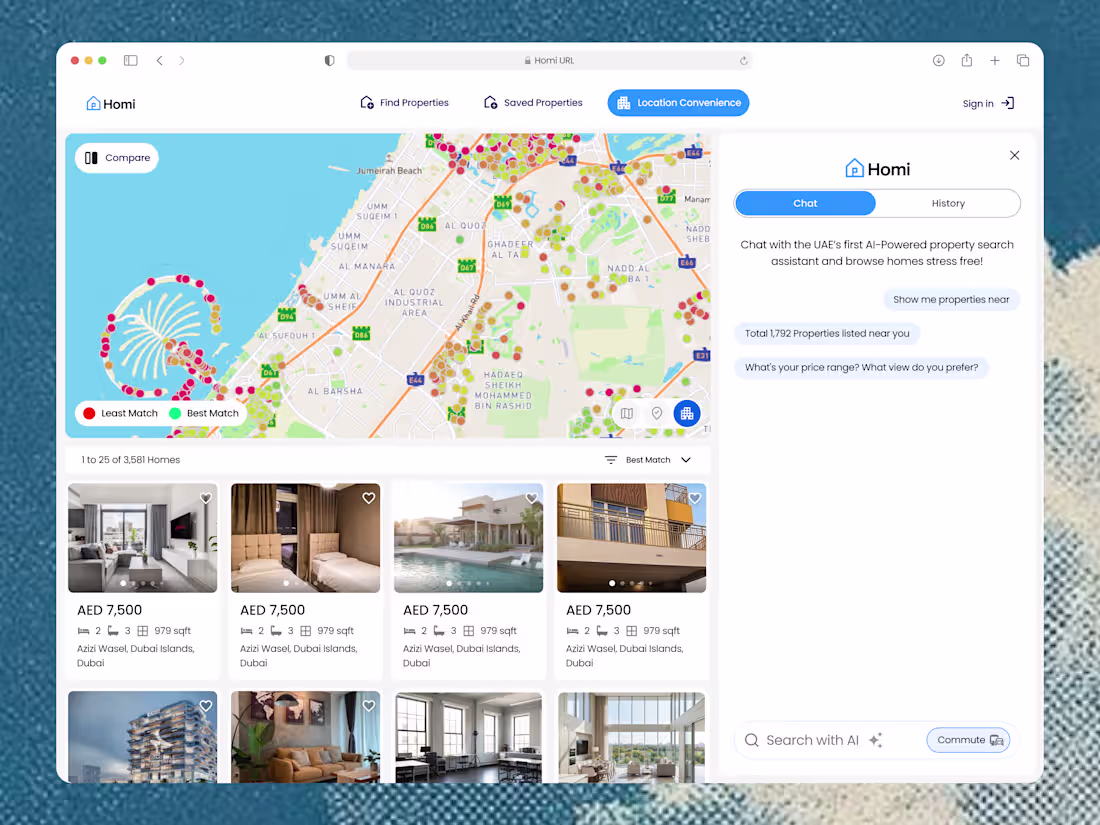Screen dimensions: 1100x825
Task: Click AL QUOZ INDUSTRIAL AREA map label
Action: [x=414, y=302]
